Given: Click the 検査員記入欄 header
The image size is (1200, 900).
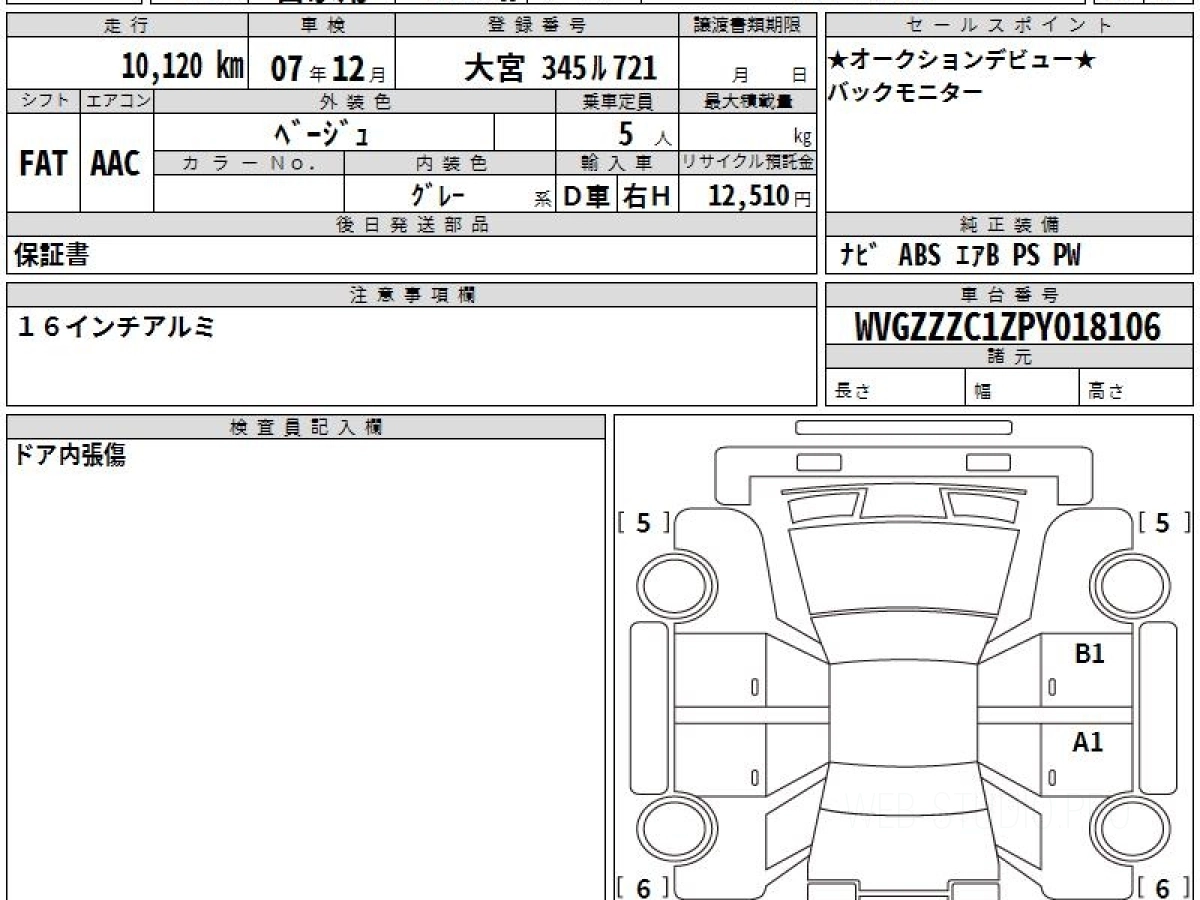Looking at the screenshot, I should click(306, 427).
